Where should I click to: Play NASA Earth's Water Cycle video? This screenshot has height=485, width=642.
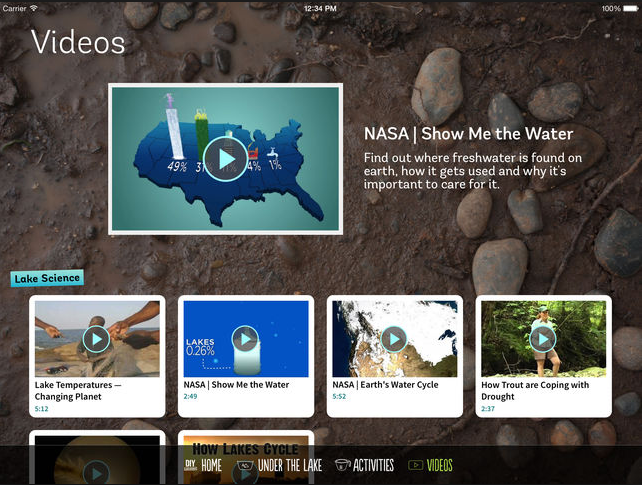[394, 339]
